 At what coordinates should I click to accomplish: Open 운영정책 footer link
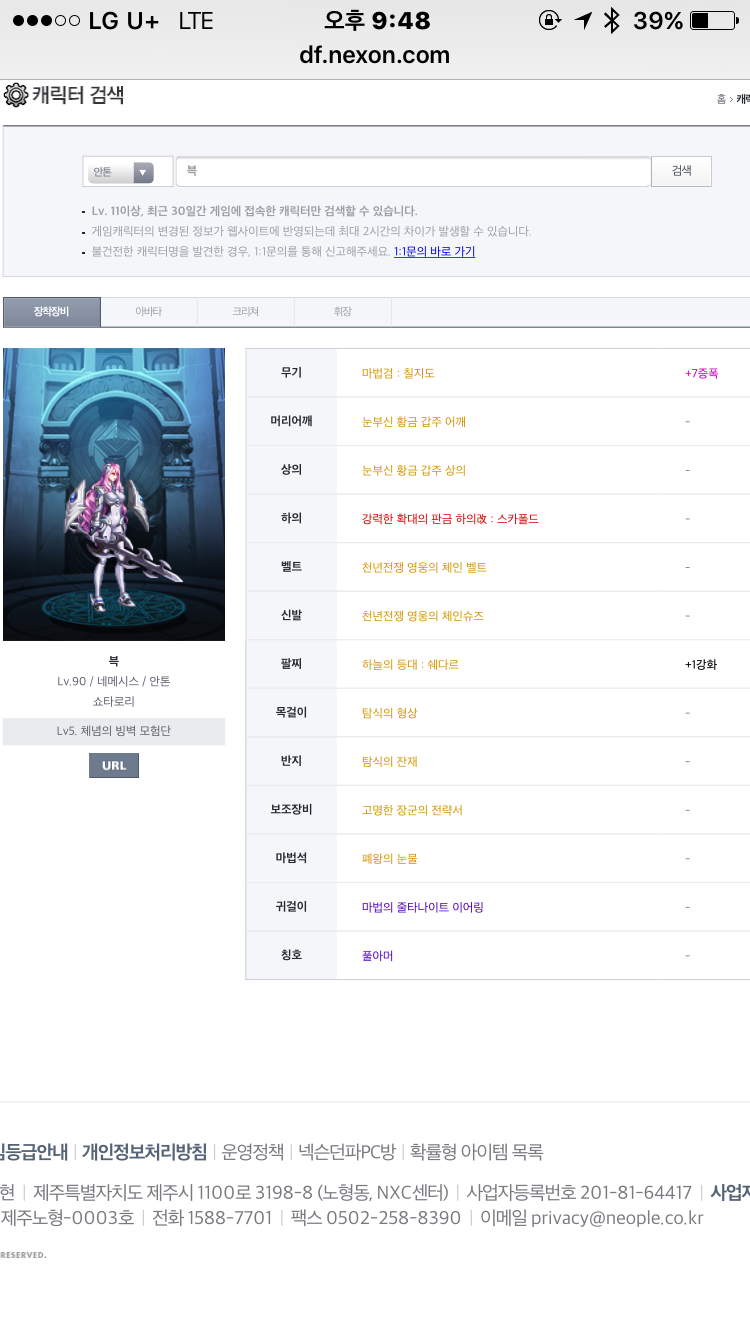point(253,1151)
